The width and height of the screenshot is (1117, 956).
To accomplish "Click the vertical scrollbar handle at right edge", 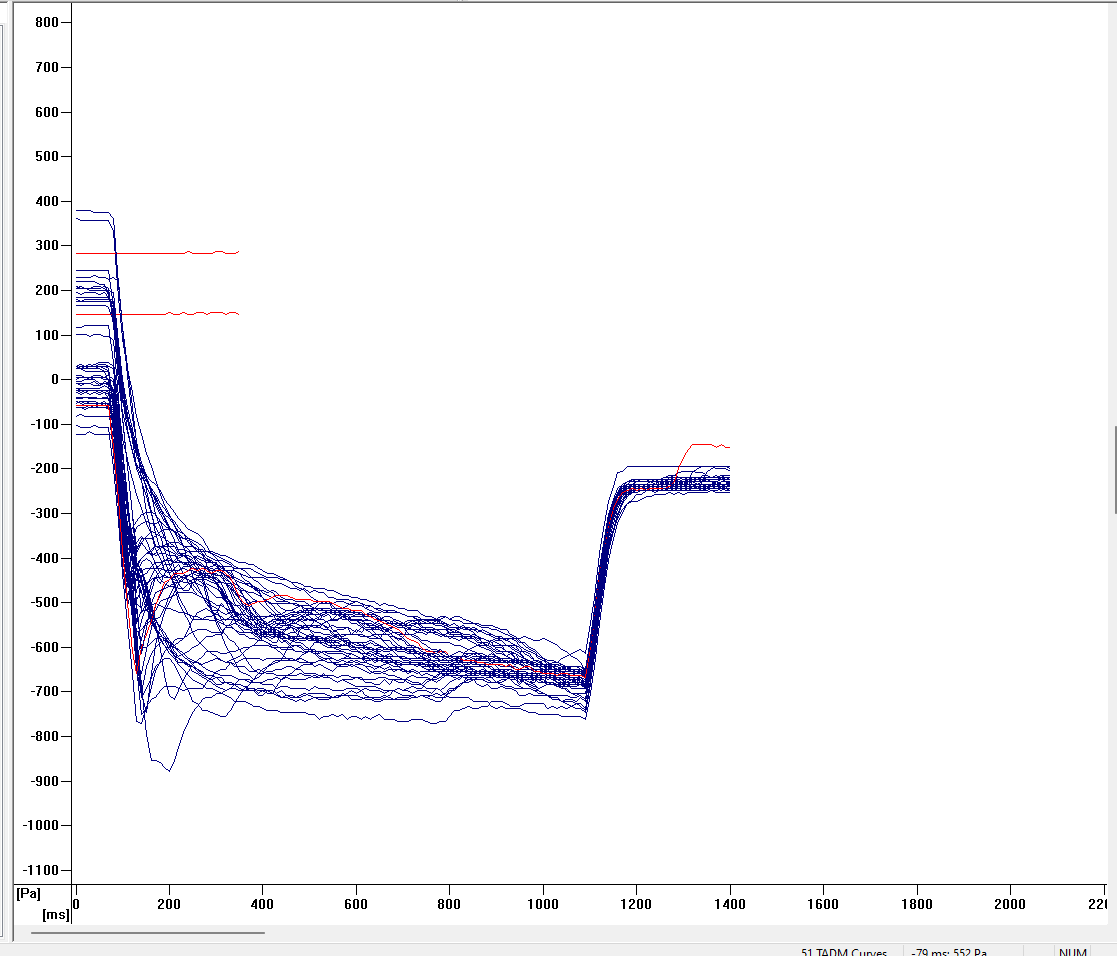I will [1114, 440].
